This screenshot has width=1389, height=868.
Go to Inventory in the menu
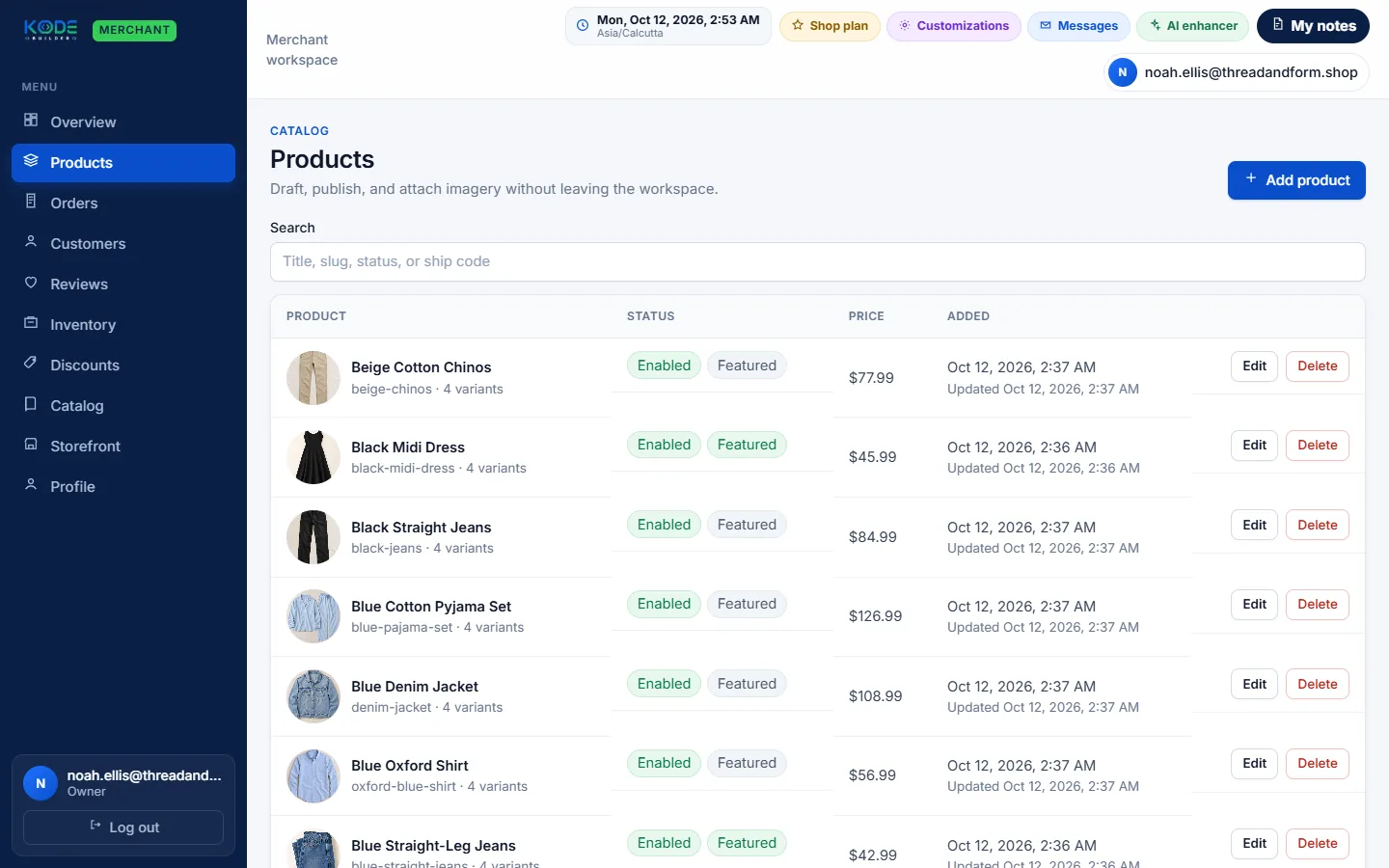pos(123,324)
